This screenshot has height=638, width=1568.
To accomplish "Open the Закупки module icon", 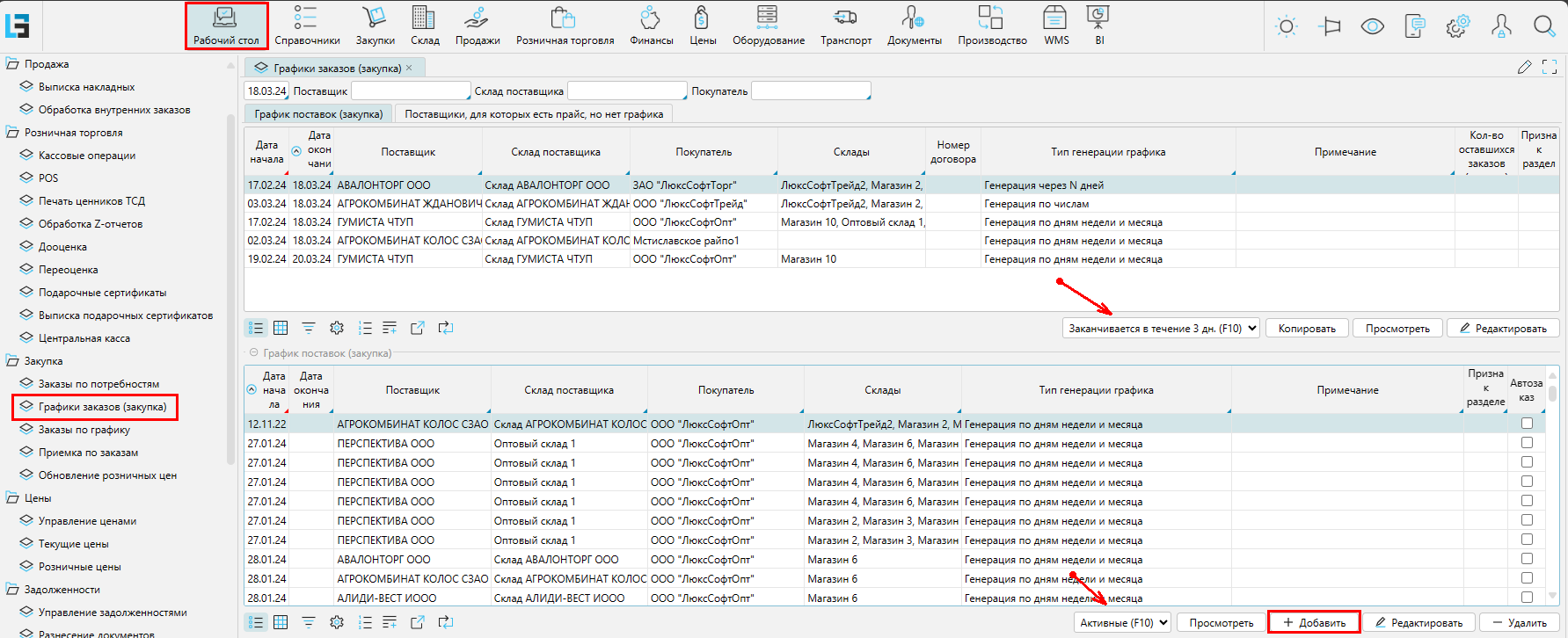I will [x=375, y=25].
